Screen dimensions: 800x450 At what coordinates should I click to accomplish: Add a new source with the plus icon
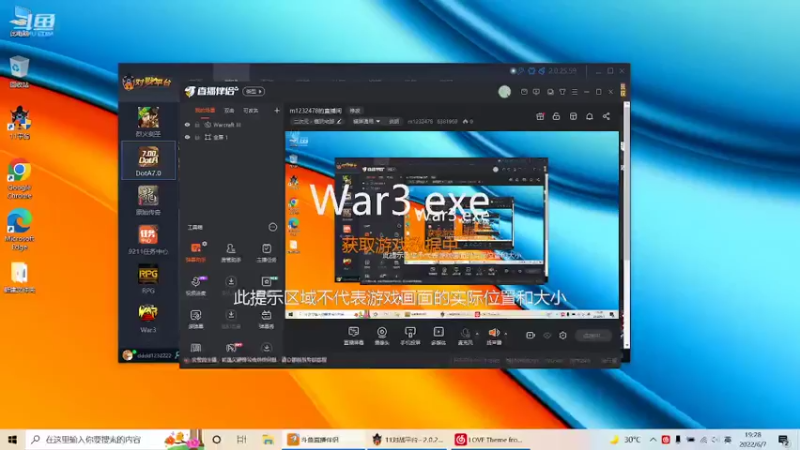277,110
